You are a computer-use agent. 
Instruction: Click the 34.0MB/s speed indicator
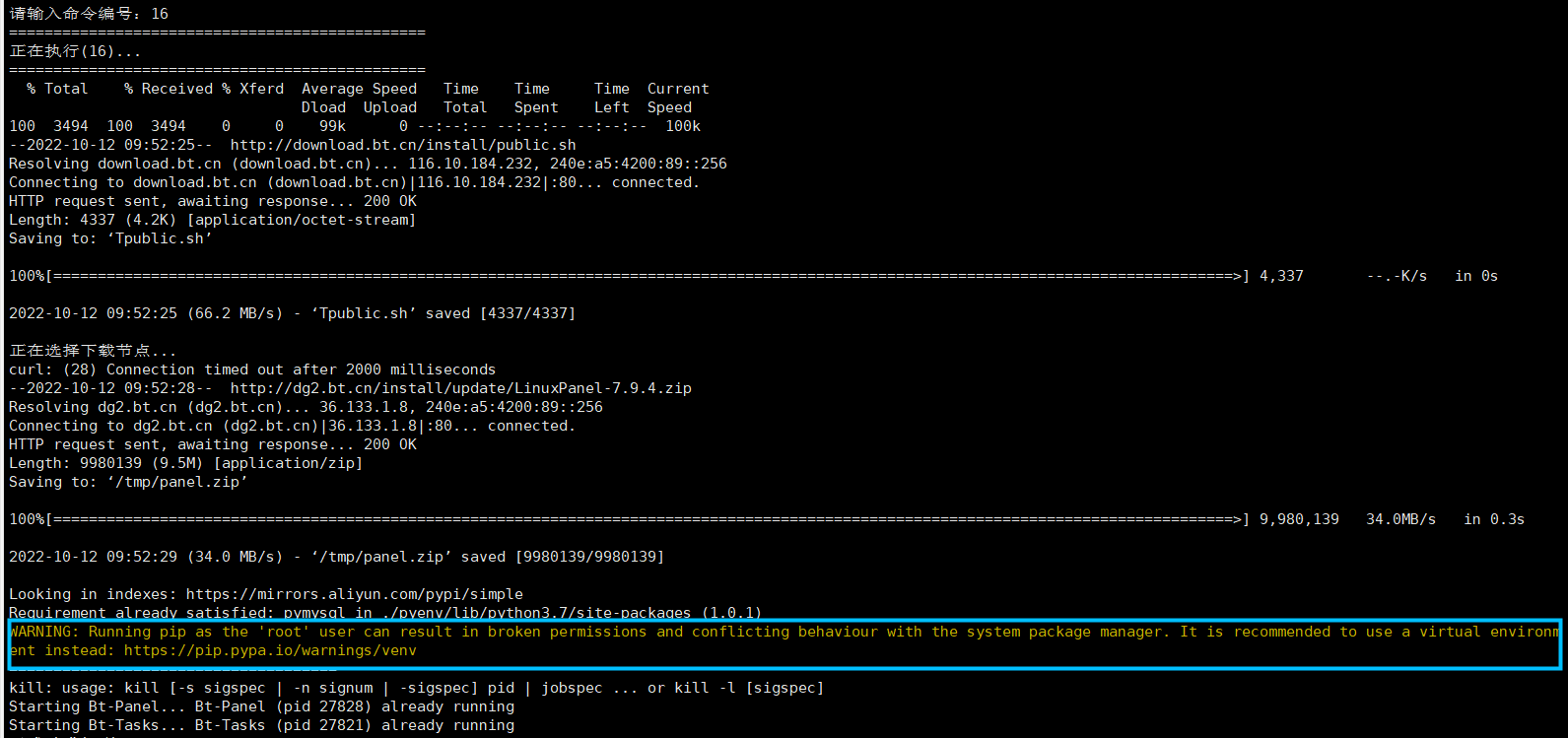coord(1400,519)
